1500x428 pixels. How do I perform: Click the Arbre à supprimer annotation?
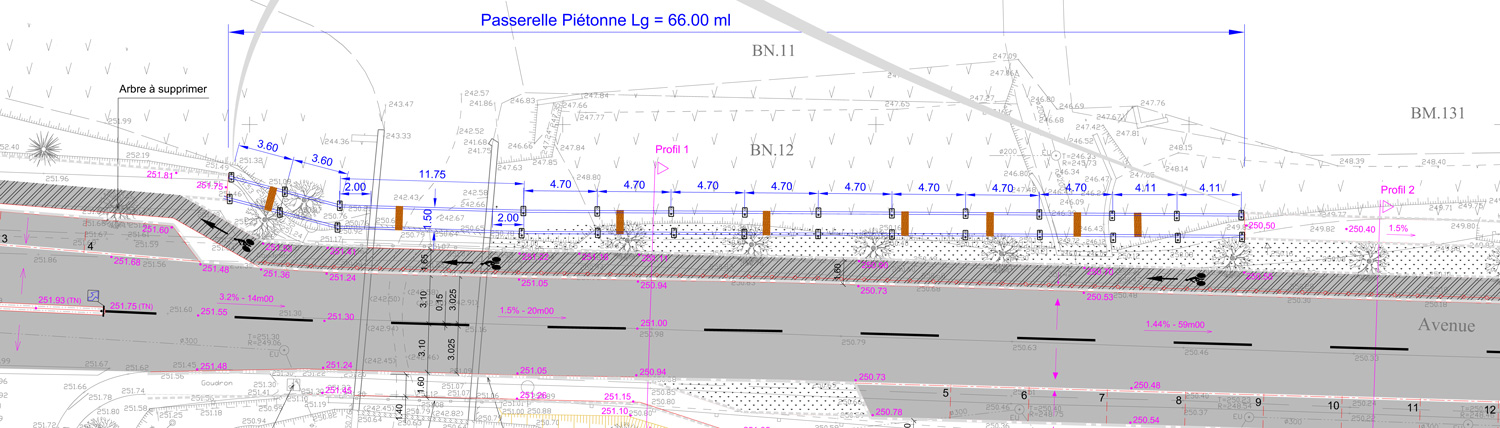(162, 90)
